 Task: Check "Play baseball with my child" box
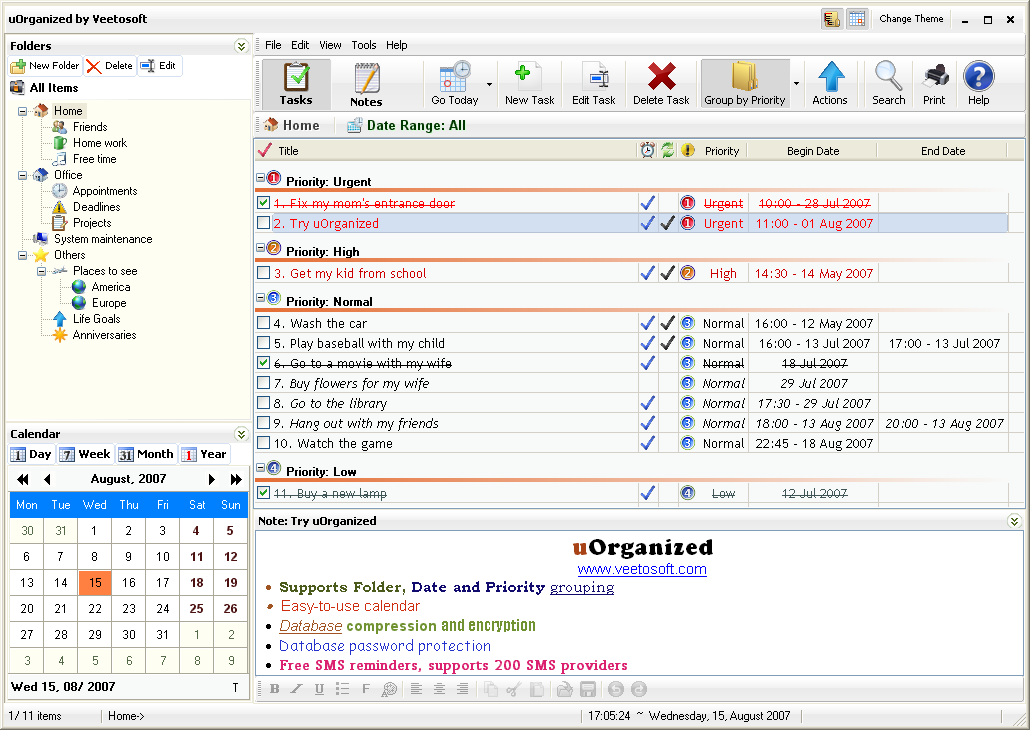pyautogui.click(x=263, y=342)
